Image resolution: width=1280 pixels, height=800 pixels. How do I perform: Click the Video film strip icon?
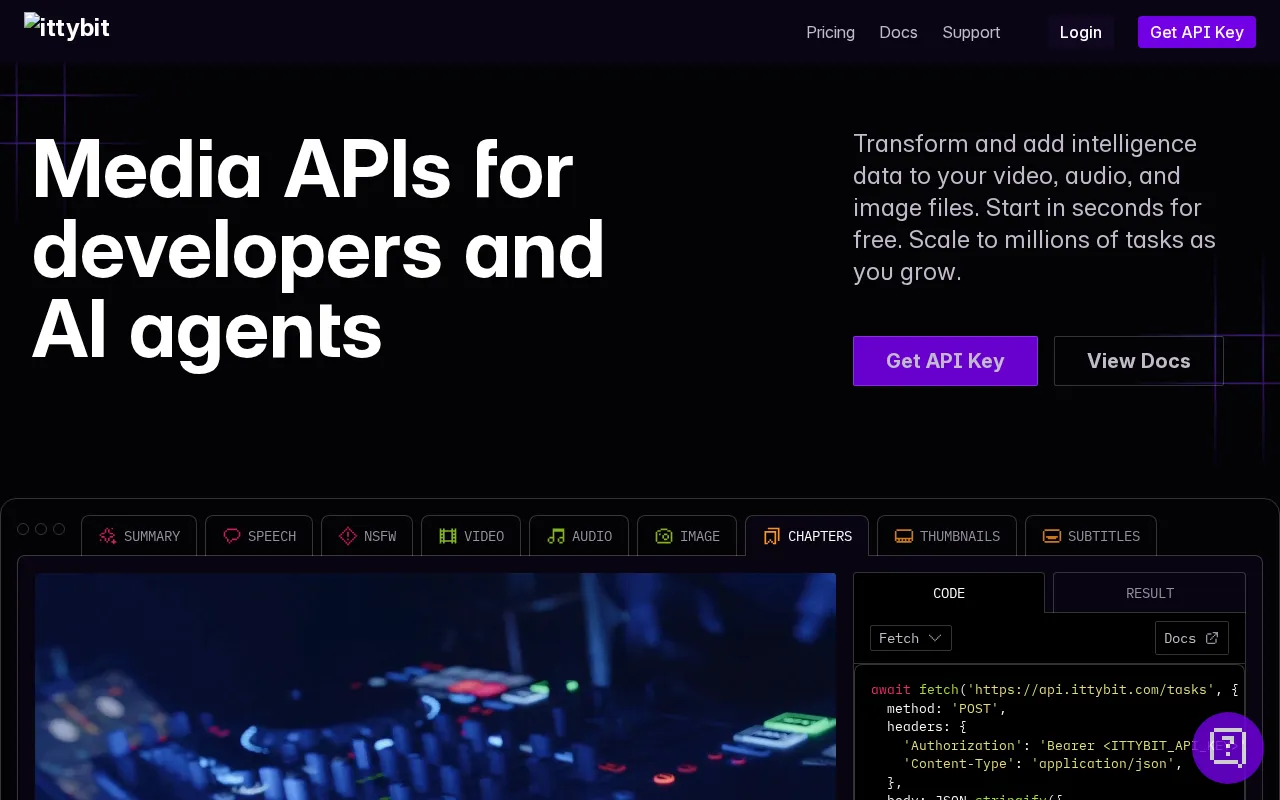[x=448, y=536]
